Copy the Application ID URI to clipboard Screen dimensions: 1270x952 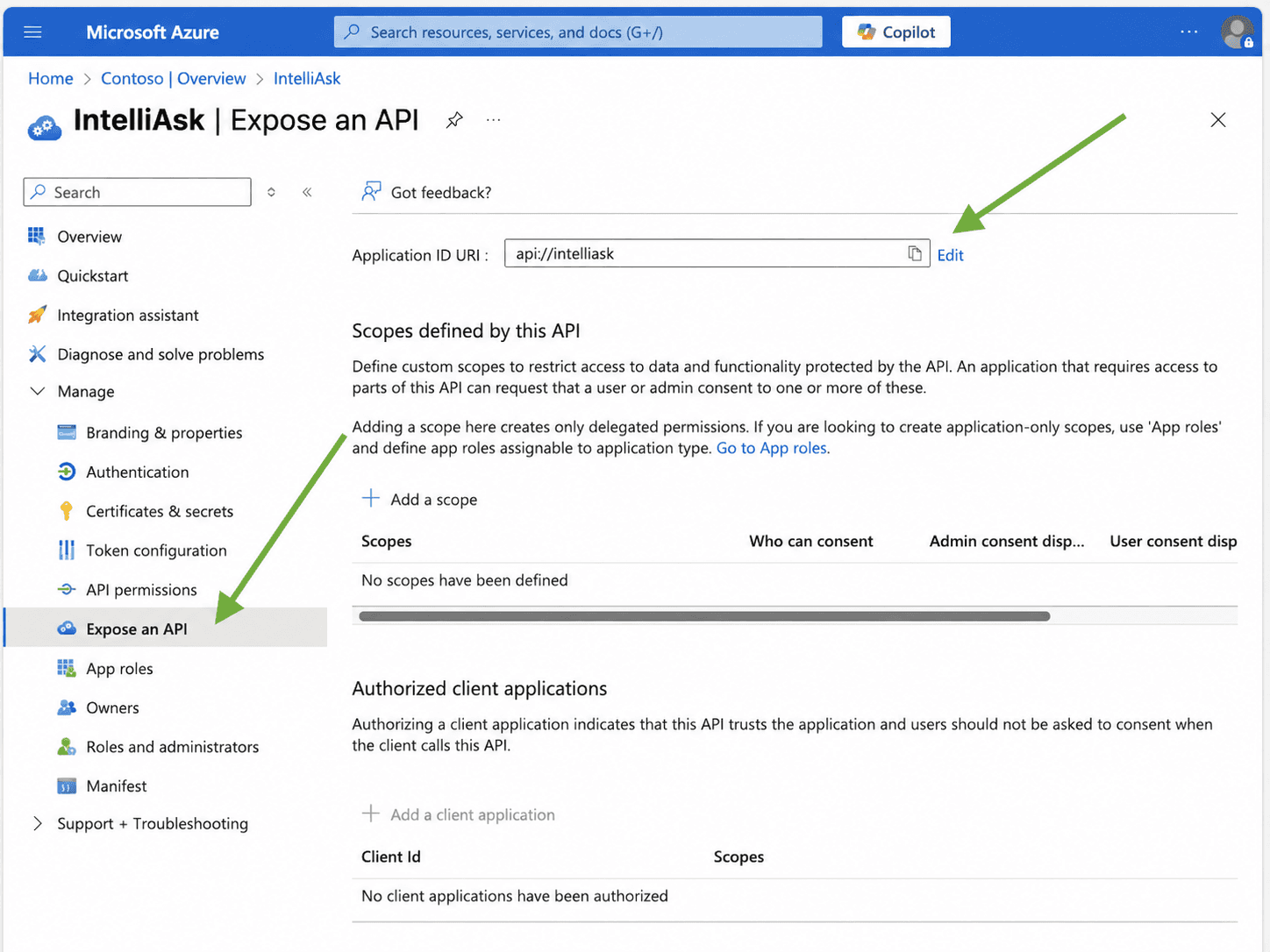[x=915, y=253]
